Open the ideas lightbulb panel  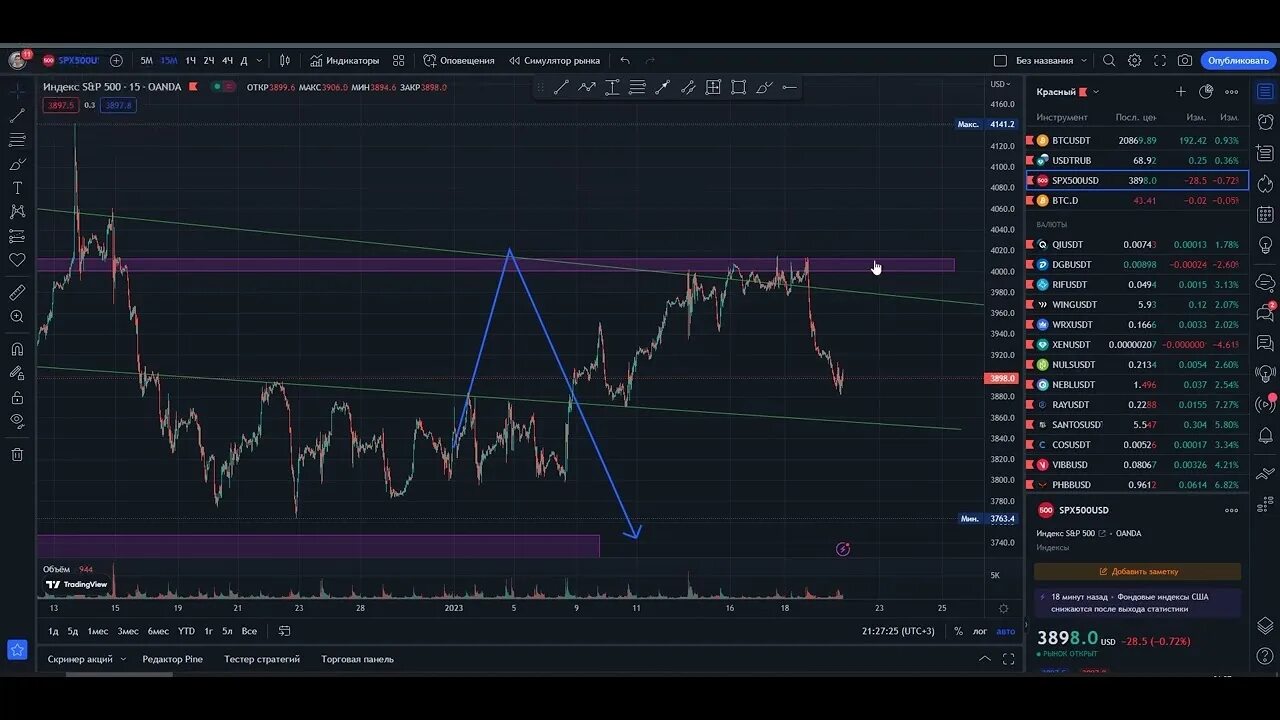[x=1265, y=245]
